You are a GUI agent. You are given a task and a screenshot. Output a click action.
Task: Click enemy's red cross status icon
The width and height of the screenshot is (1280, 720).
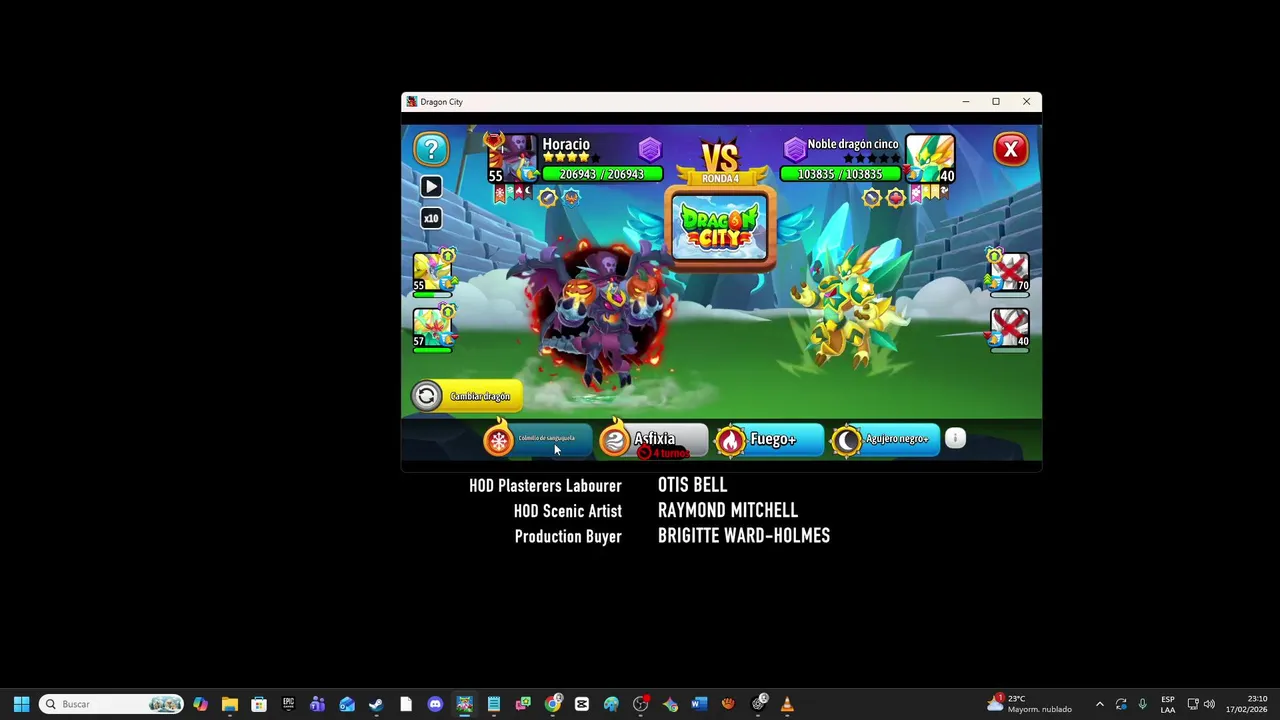pyautogui.click(x=895, y=198)
